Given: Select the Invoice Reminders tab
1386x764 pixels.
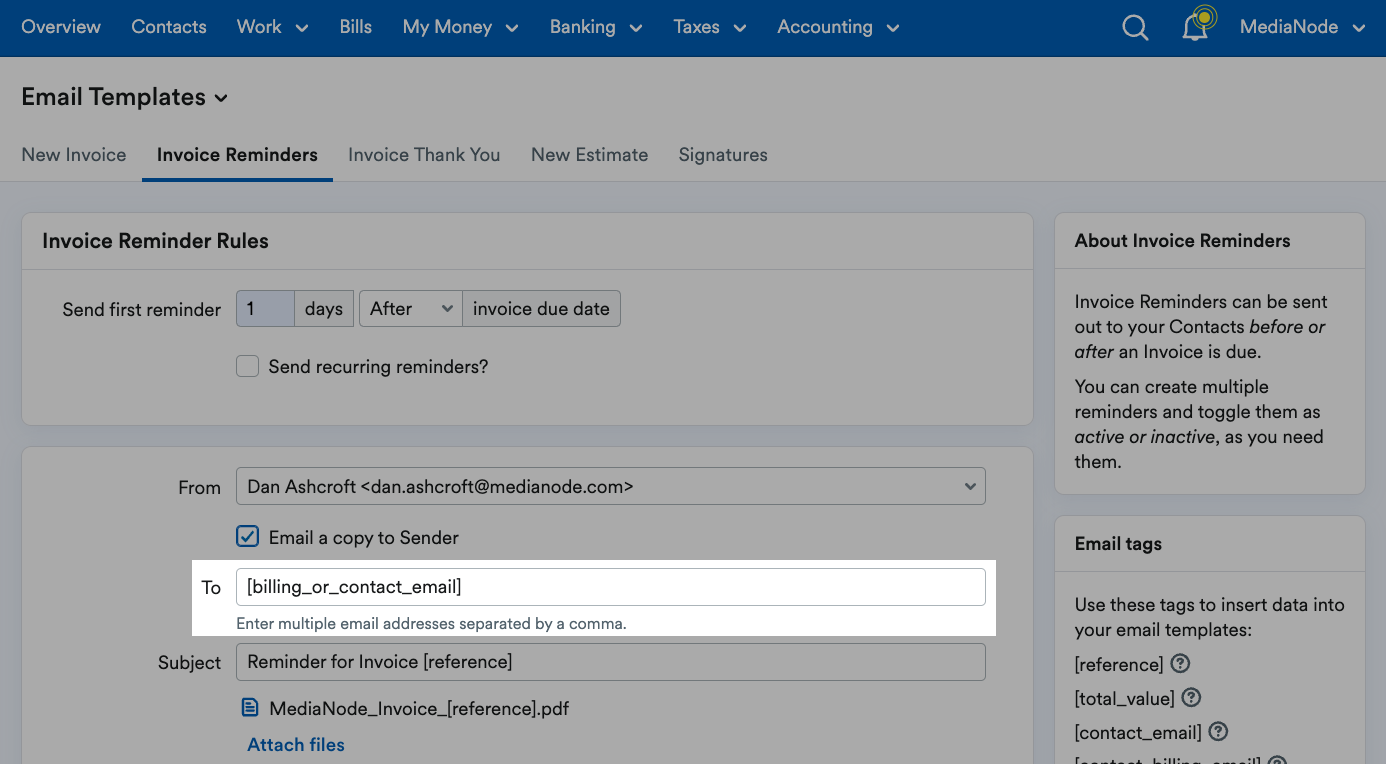Looking at the screenshot, I should pyautogui.click(x=237, y=155).
